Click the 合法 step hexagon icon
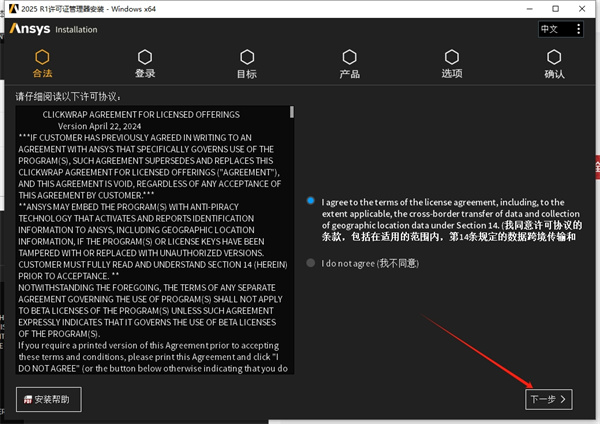Viewport: 600px width, 424px height. click(42, 57)
